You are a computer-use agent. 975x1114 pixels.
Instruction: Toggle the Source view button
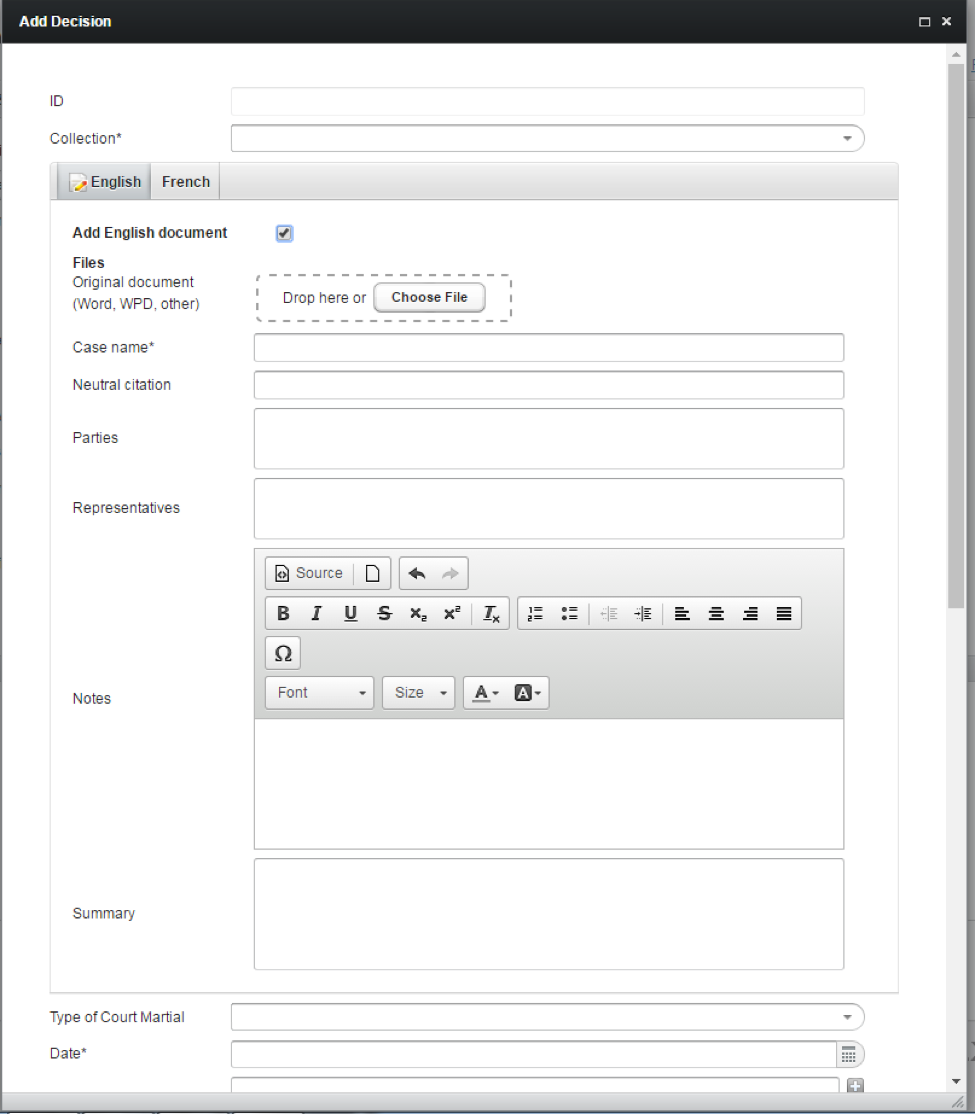pos(309,573)
